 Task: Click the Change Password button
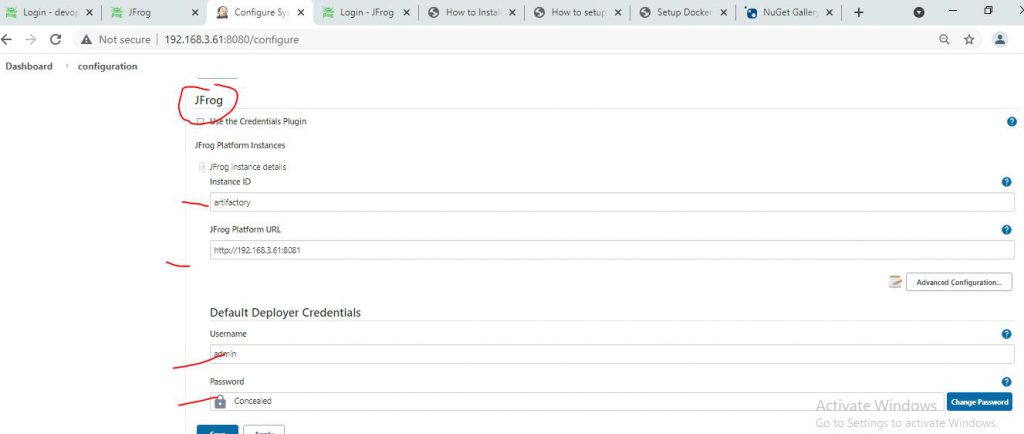point(979,401)
